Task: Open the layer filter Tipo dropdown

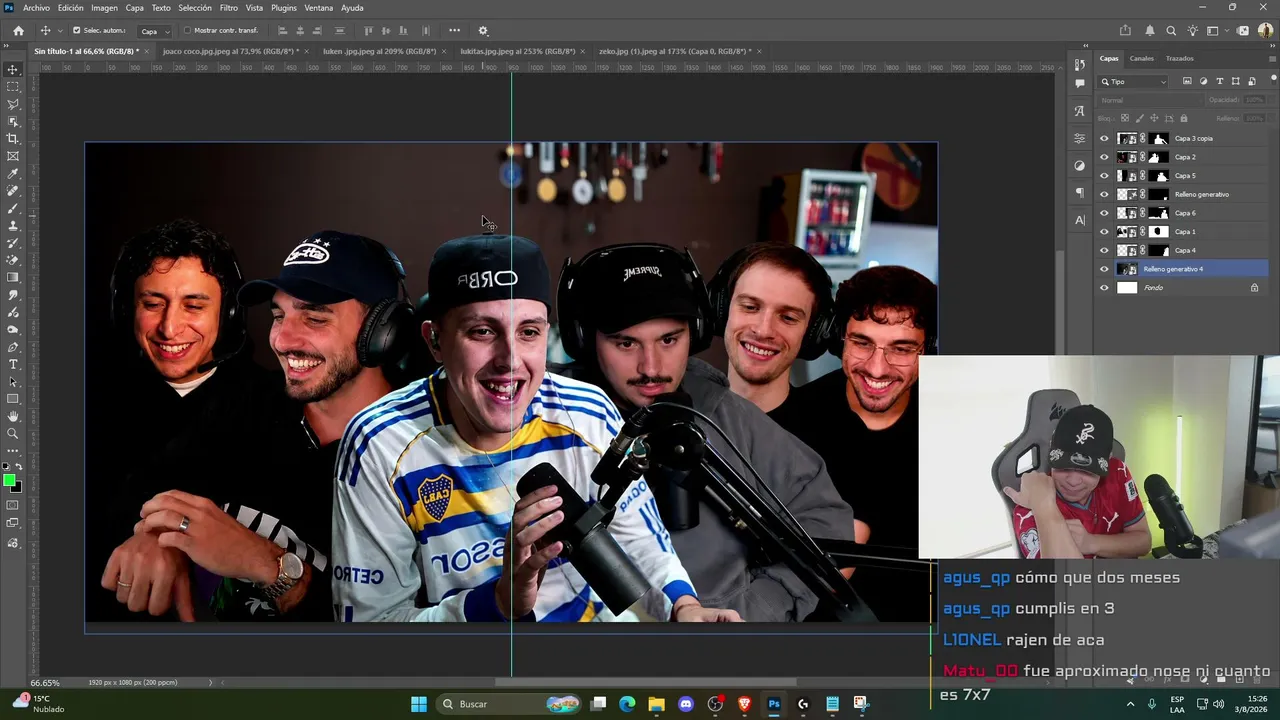Action: tap(1134, 82)
